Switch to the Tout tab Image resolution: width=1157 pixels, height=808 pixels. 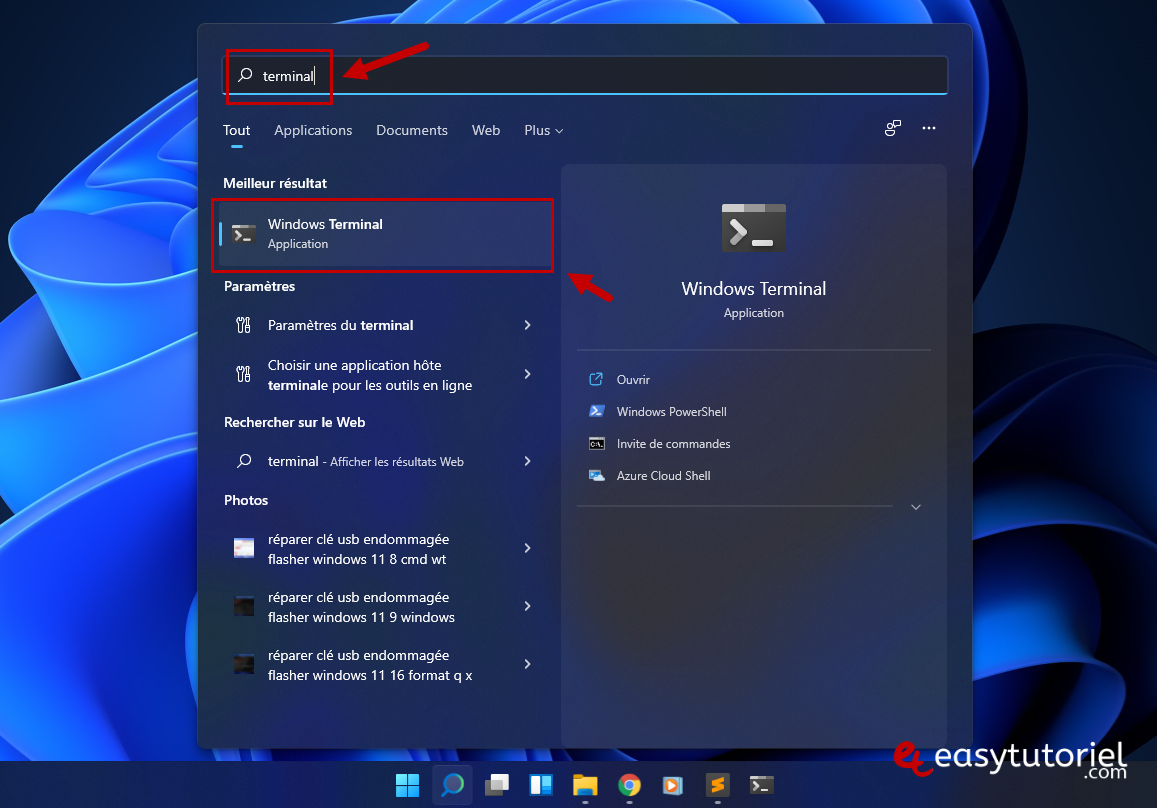[x=236, y=131]
